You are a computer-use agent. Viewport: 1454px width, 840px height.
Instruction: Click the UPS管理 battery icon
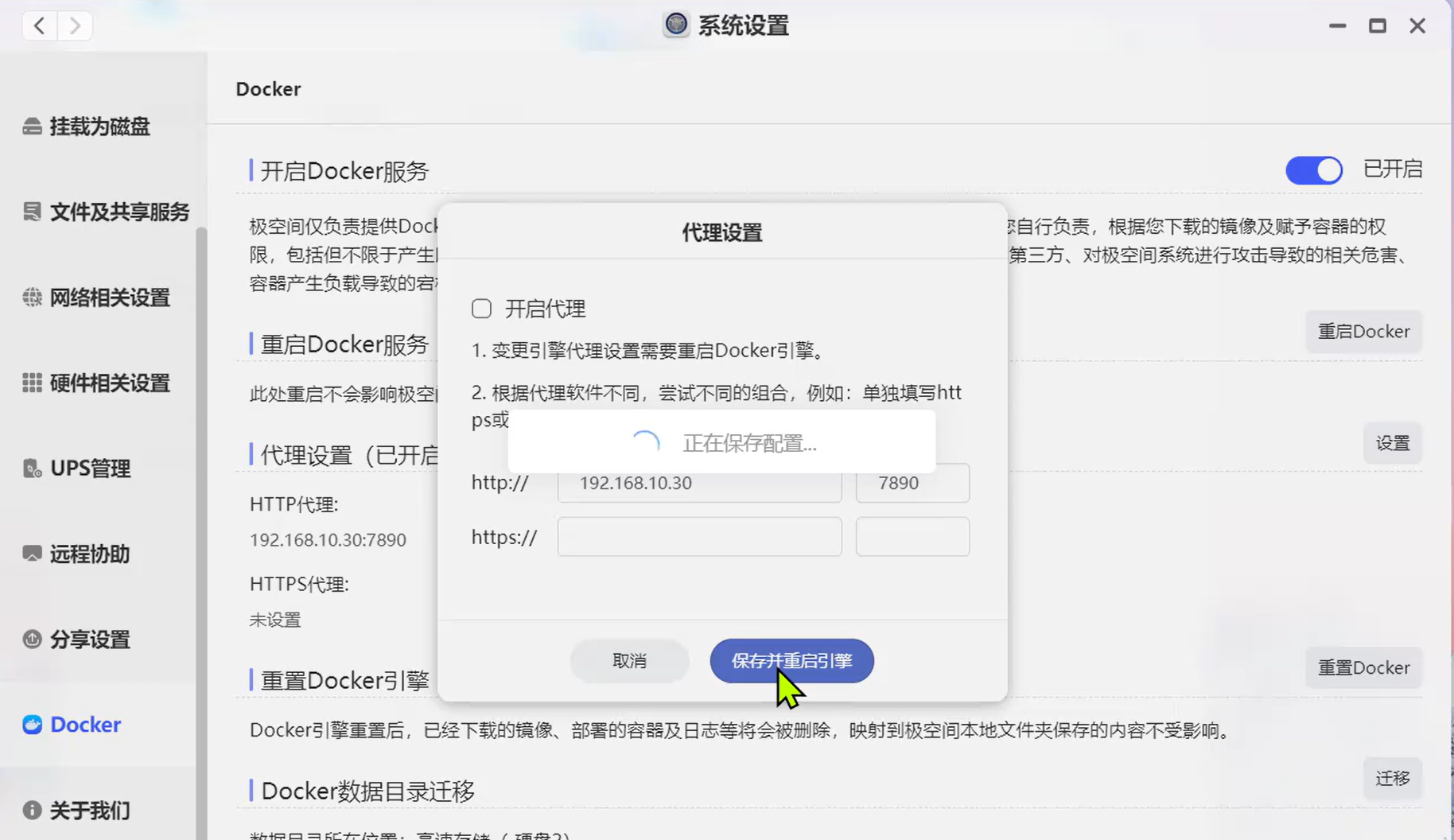32,469
